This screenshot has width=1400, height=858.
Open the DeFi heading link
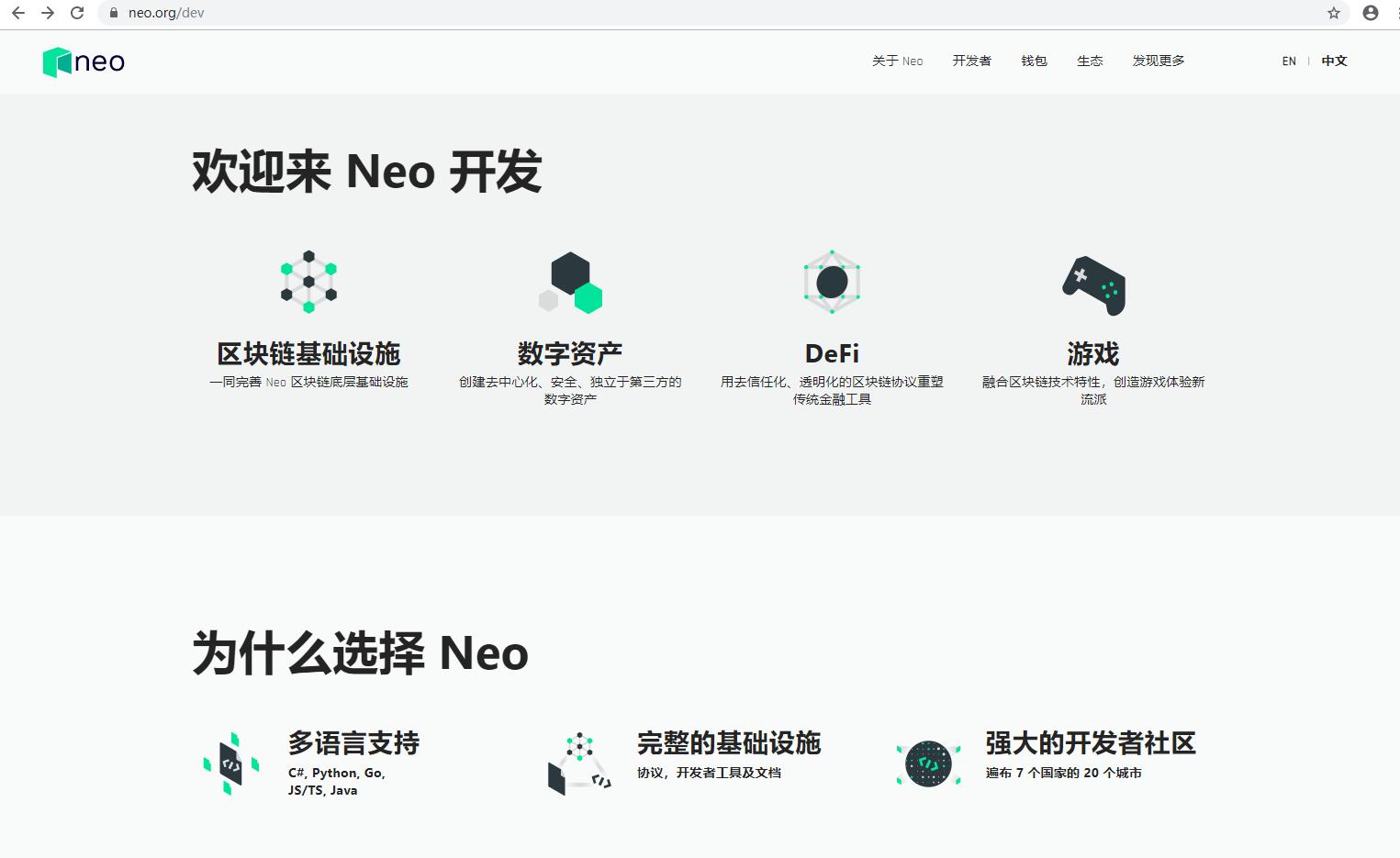click(x=832, y=353)
